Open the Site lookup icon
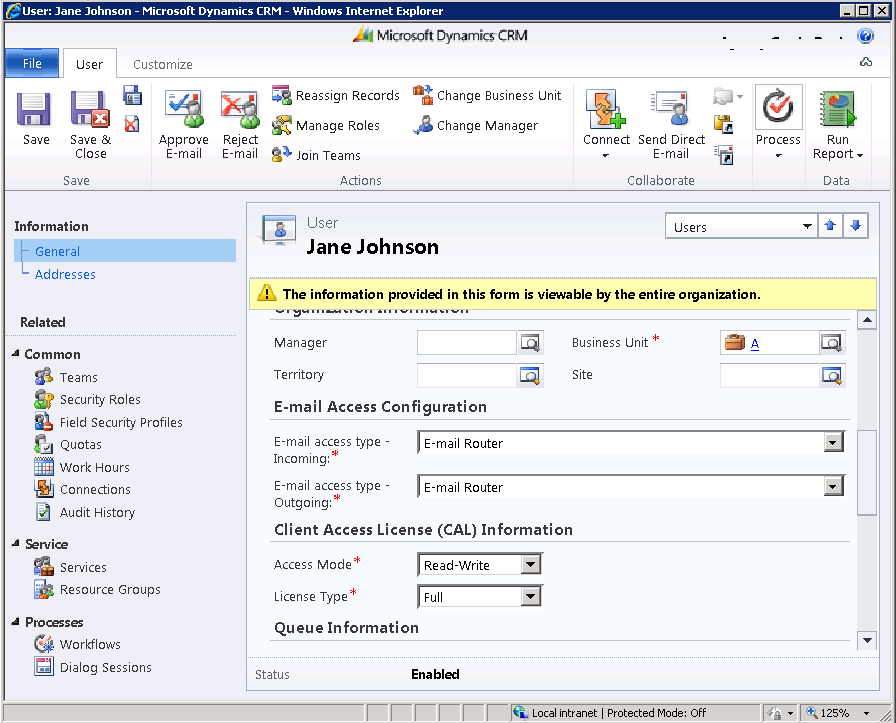Viewport: 896px width, 723px height. tap(831, 376)
